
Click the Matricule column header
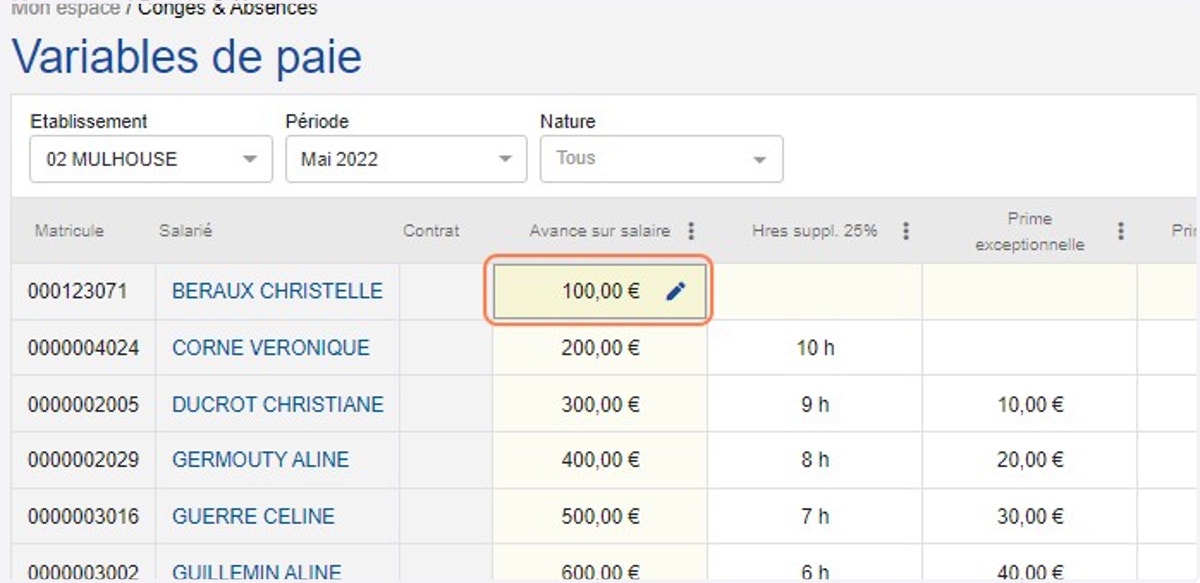pyautogui.click(x=69, y=231)
